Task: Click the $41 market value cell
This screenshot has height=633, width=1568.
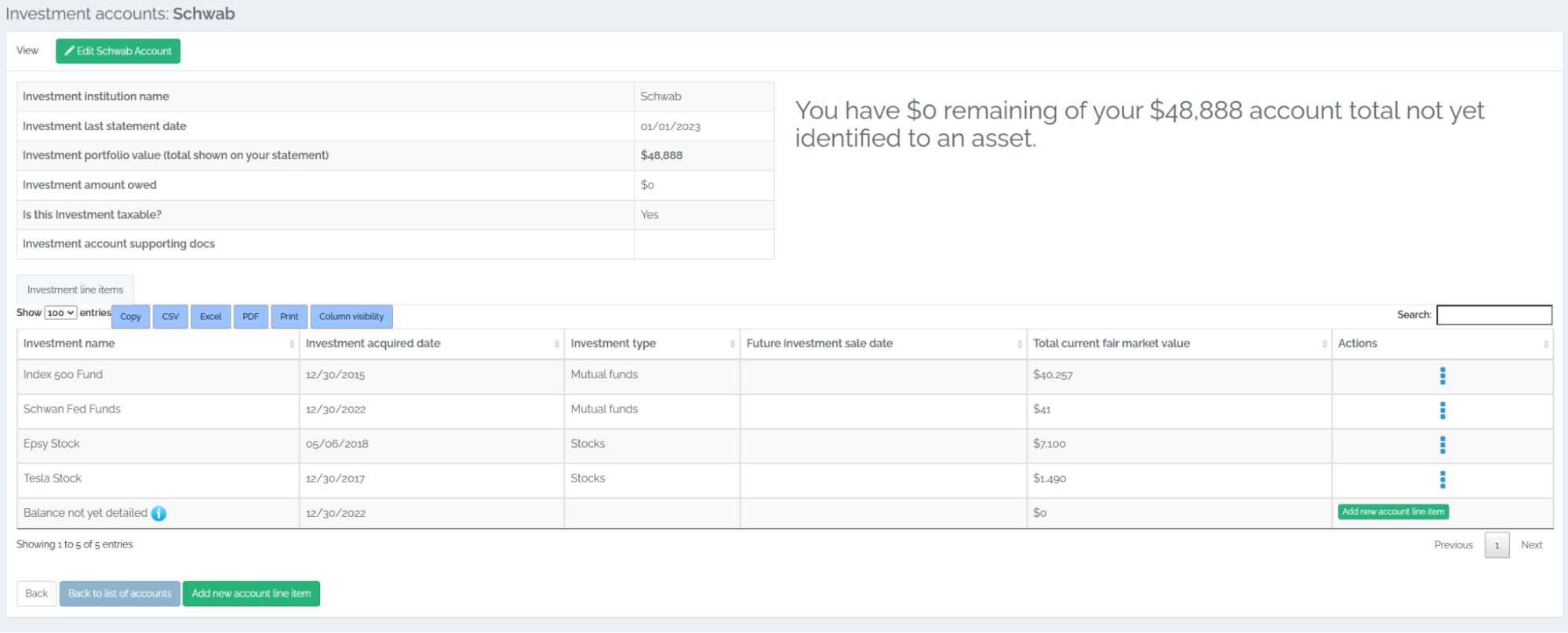Action: coord(1179,410)
